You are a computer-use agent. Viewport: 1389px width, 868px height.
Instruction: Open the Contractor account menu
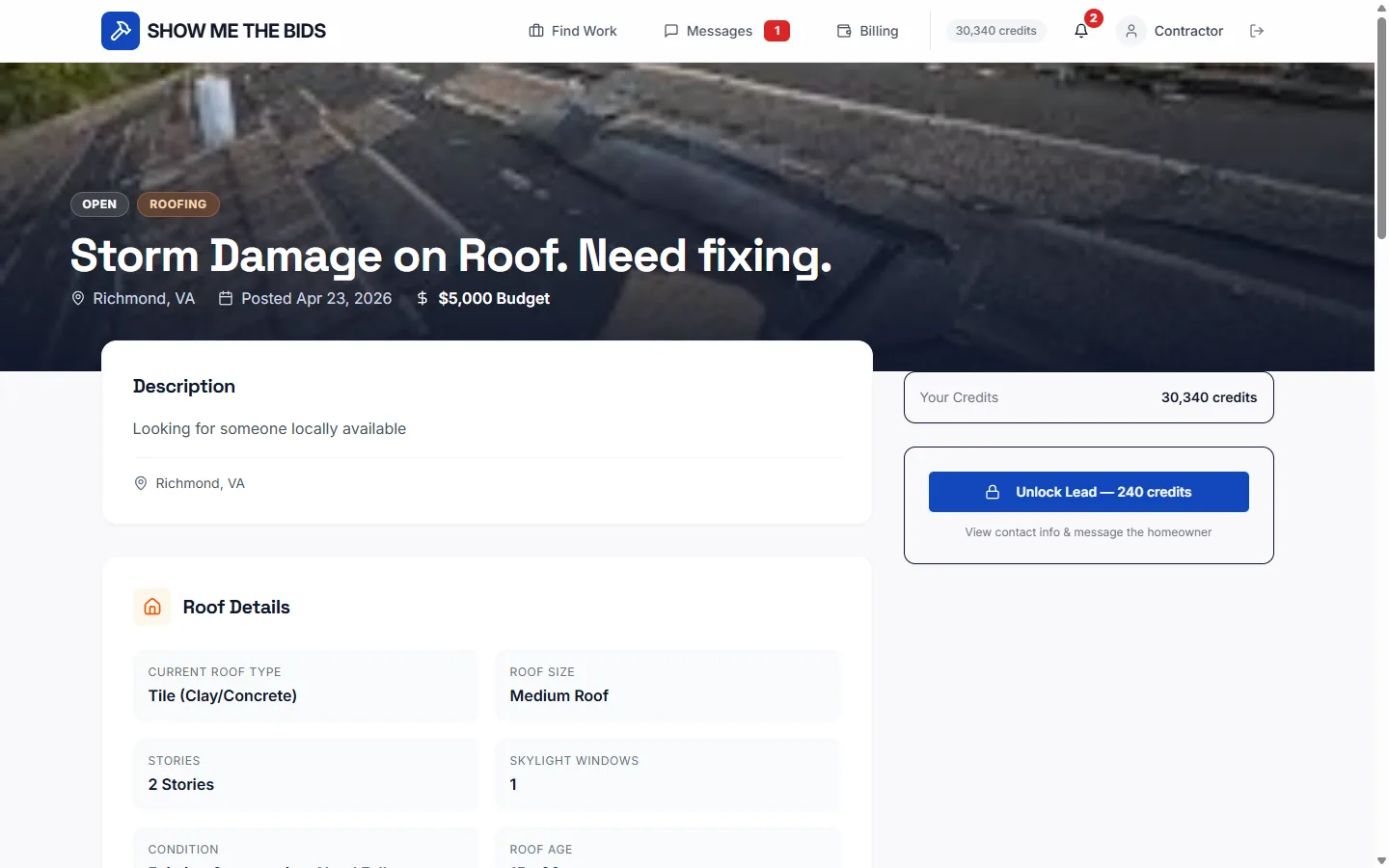click(1188, 31)
